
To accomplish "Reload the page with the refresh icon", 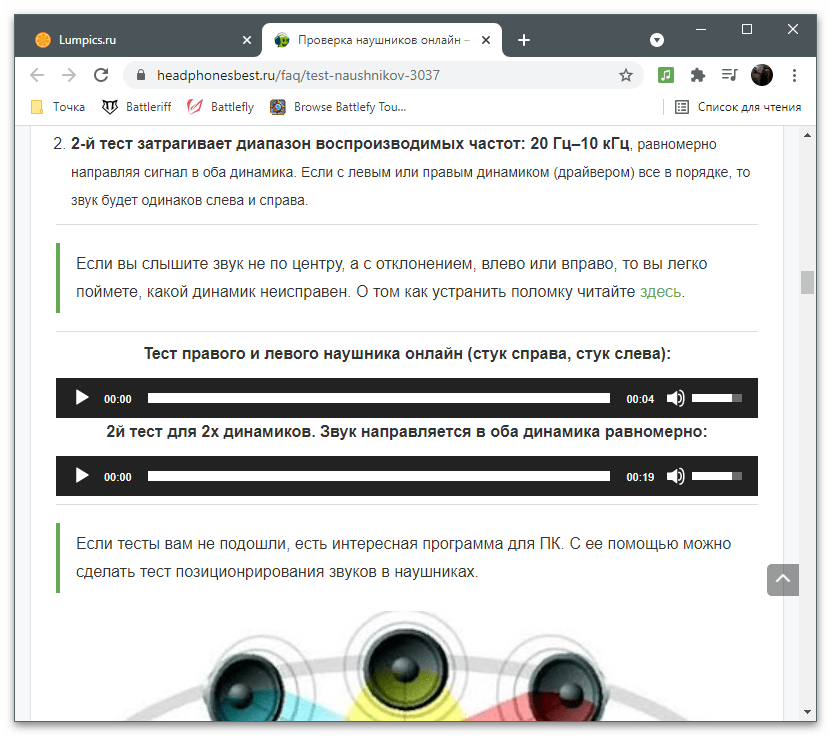I will (100, 75).
